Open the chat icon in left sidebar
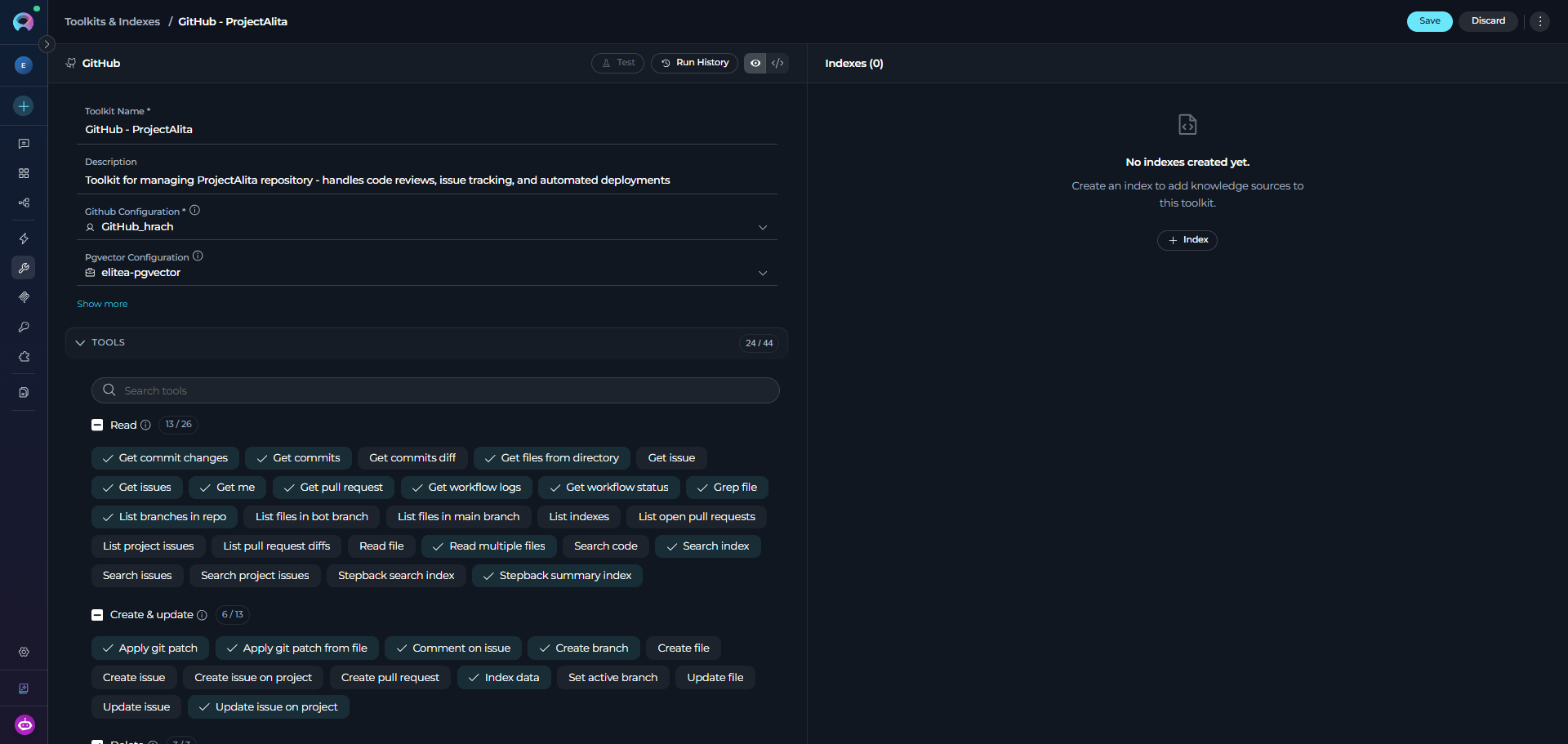This screenshot has height=744, width=1568. click(x=24, y=144)
